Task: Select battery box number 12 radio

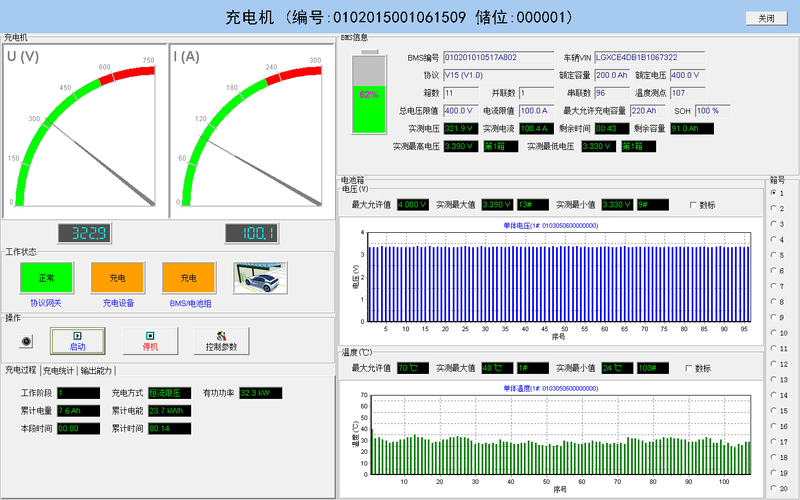Action: coord(773,364)
